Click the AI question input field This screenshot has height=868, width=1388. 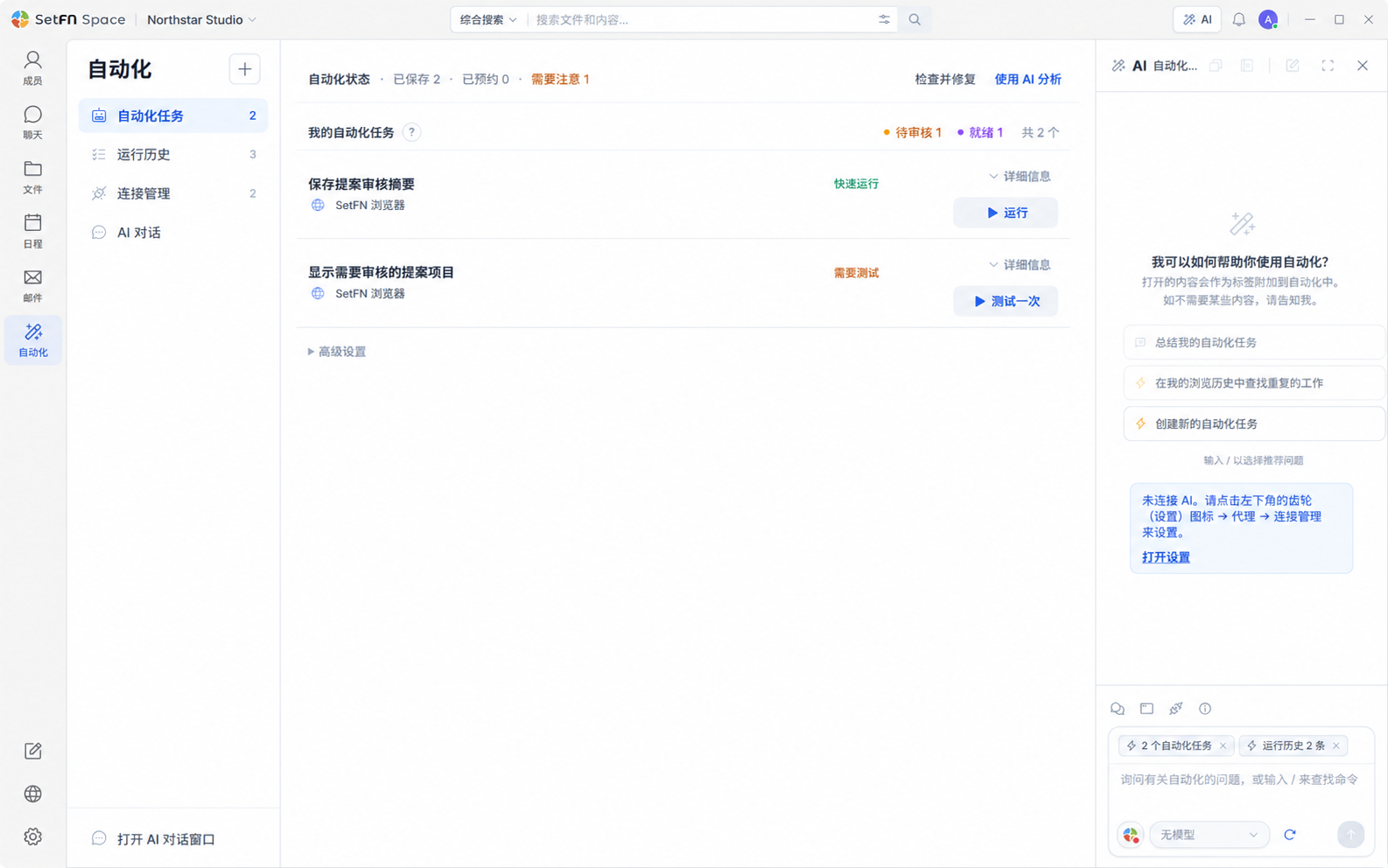pyautogui.click(x=1240, y=780)
